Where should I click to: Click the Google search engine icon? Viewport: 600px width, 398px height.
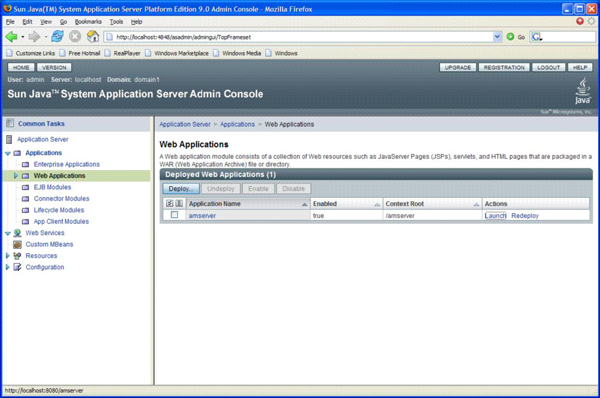click(x=536, y=37)
